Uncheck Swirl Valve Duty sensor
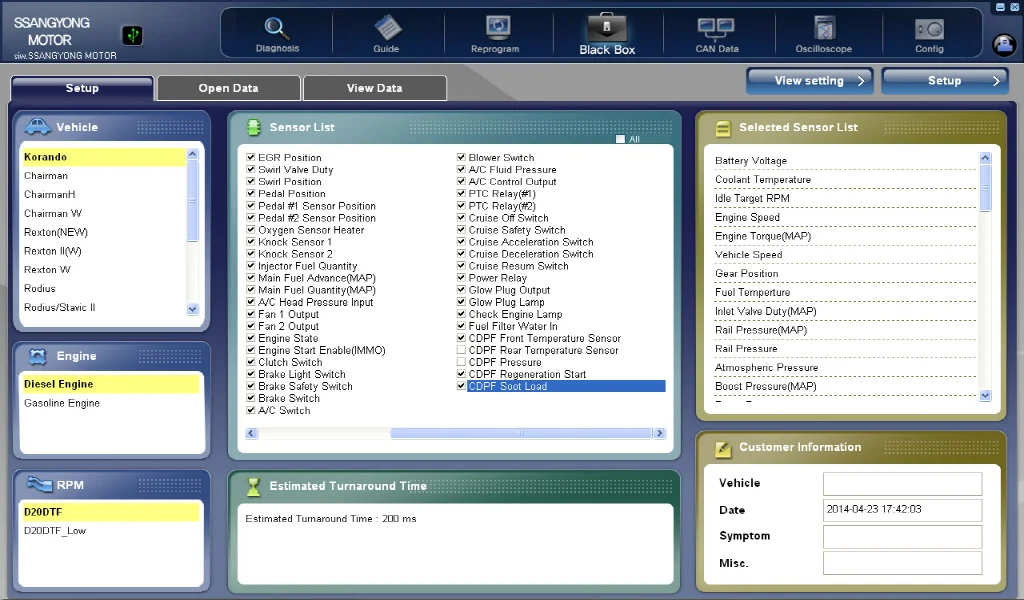 click(251, 169)
